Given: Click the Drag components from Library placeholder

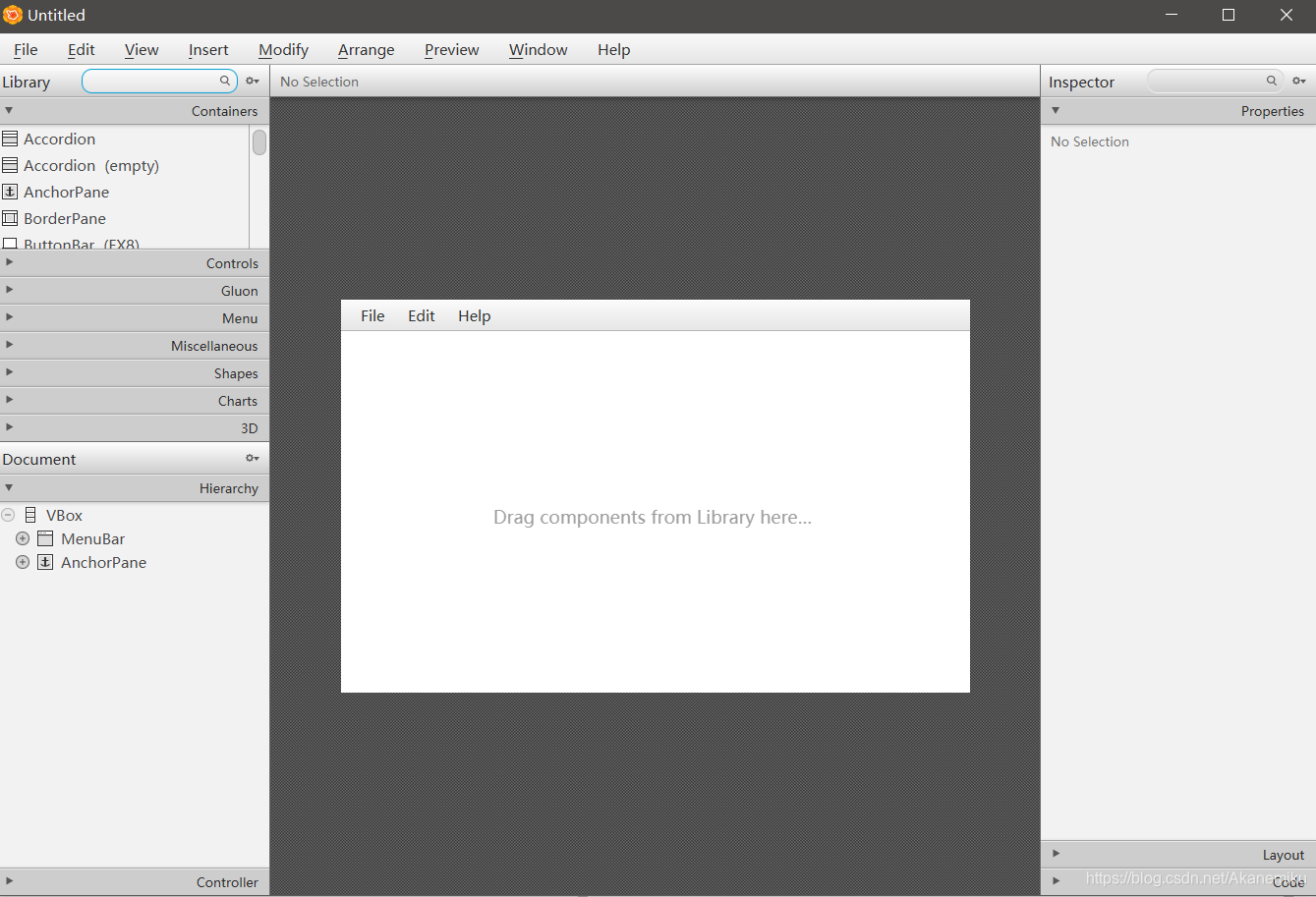Looking at the screenshot, I should tap(653, 517).
